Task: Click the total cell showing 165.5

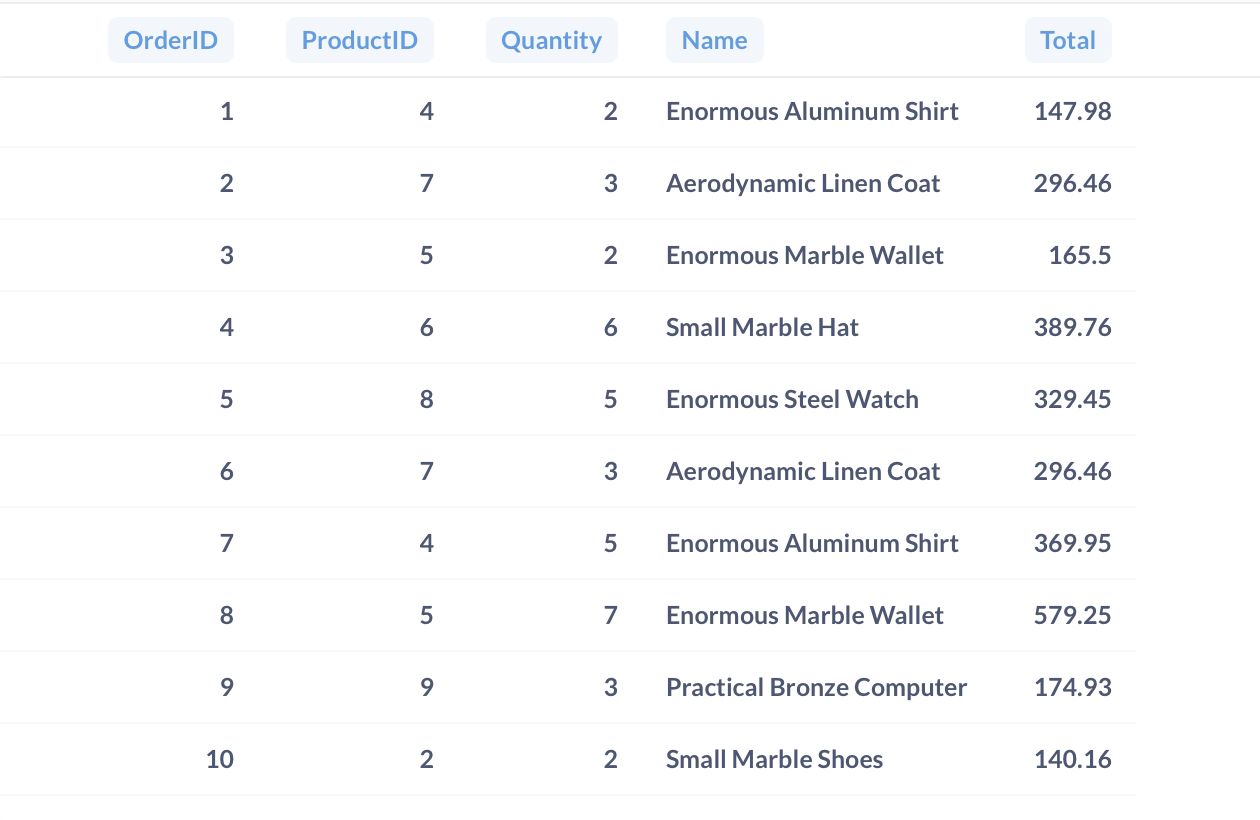Action: (1079, 256)
